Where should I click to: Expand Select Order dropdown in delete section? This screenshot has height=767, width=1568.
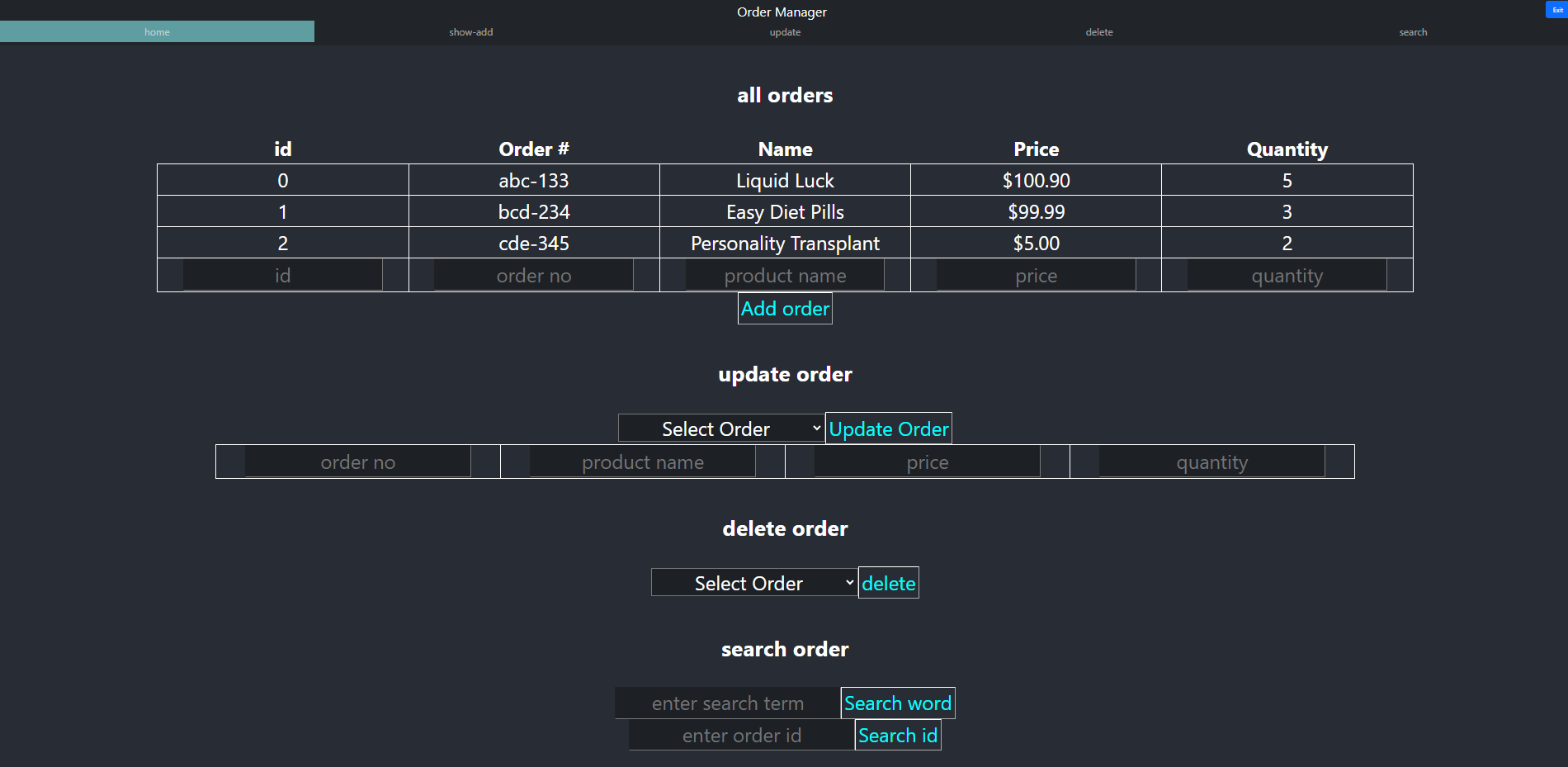(x=753, y=583)
